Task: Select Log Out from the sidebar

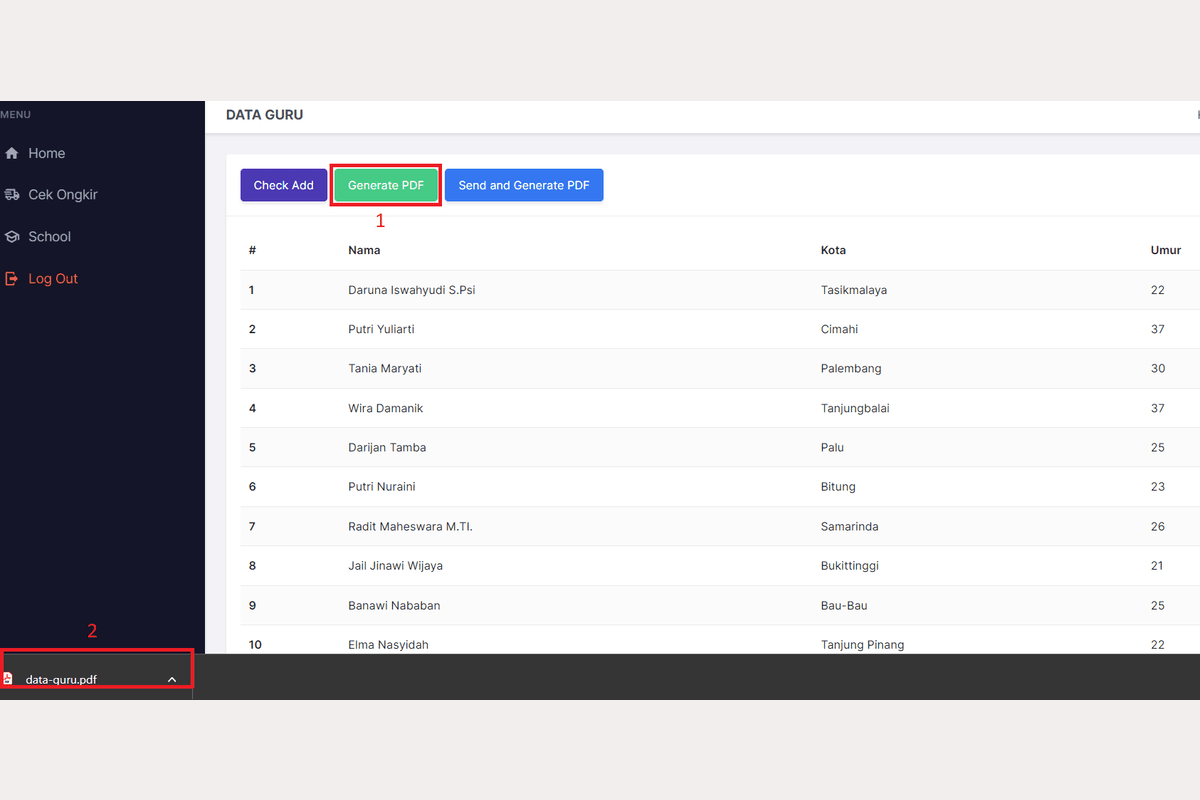Action: (52, 279)
